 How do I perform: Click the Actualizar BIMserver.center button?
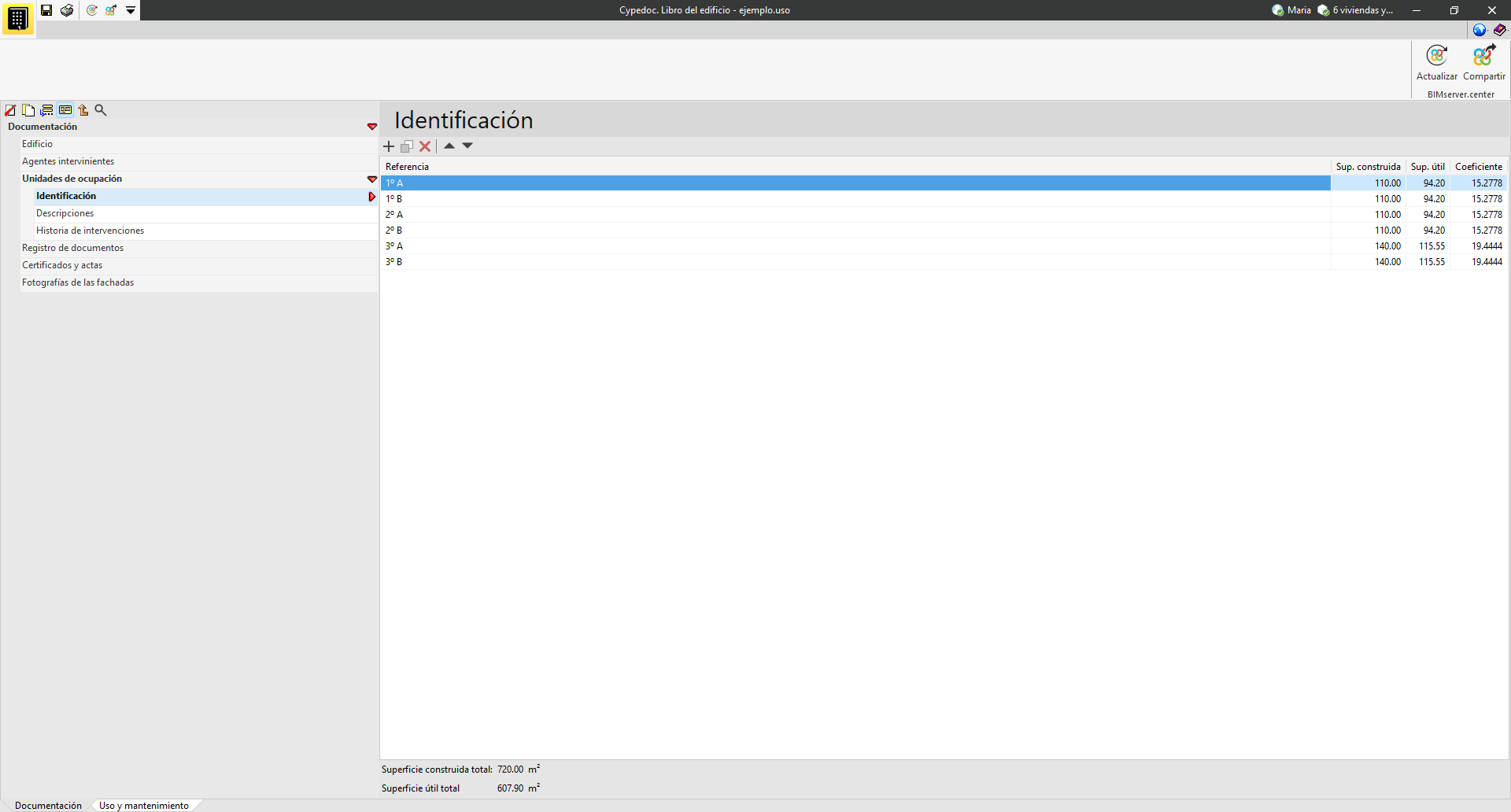(1437, 63)
